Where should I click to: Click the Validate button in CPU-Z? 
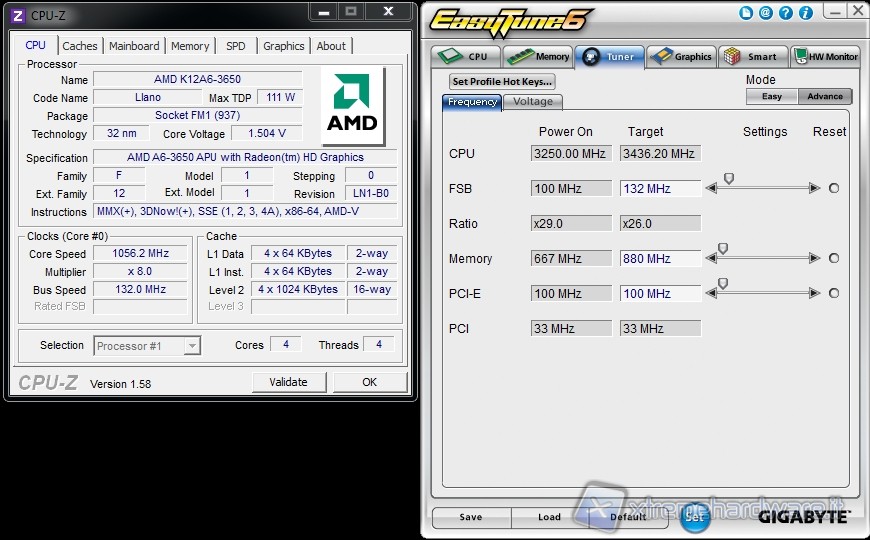[288, 382]
